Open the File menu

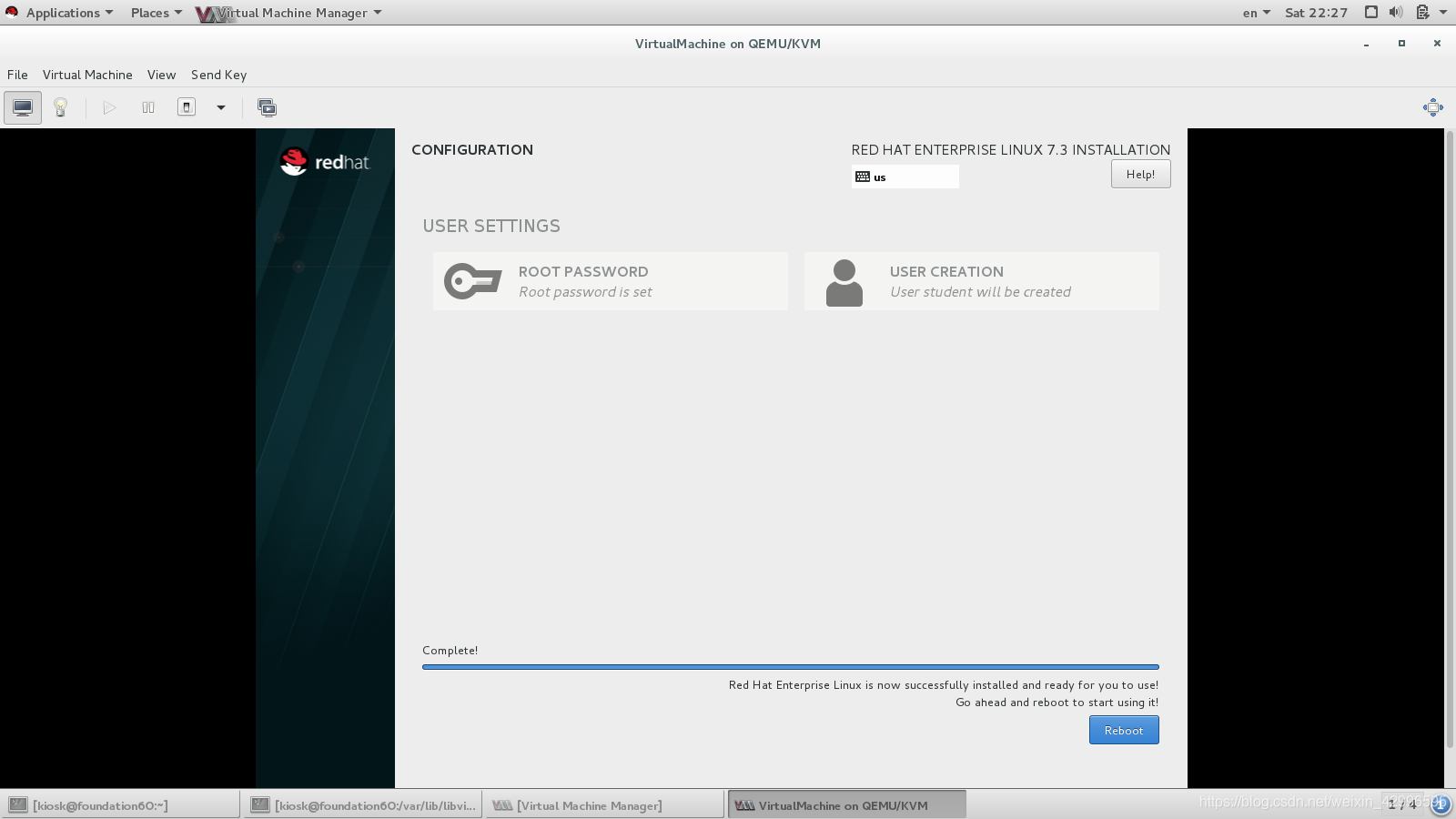point(17,75)
